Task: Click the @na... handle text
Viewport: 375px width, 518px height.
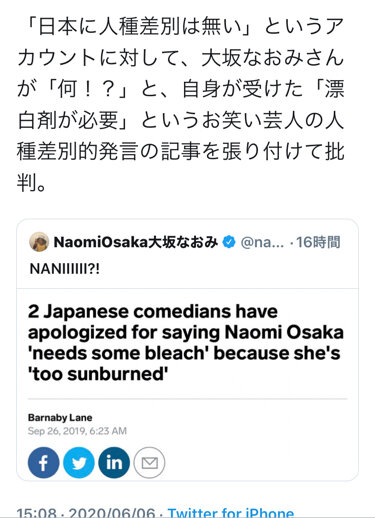Action: pos(262,242)
